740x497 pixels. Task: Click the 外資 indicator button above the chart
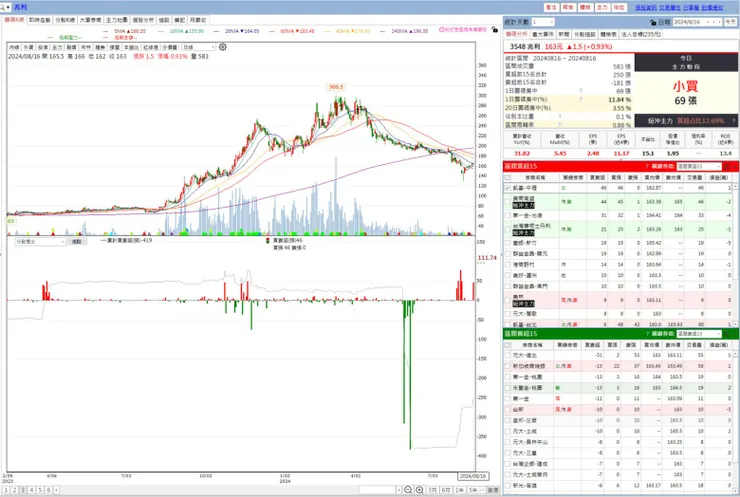28,47
